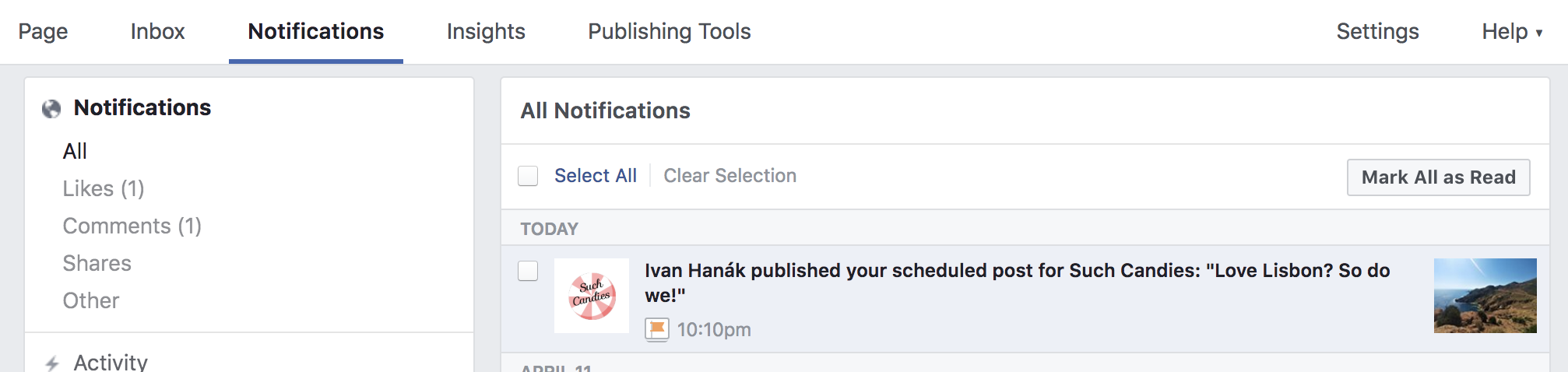Show Comments (1) notifications
This screenshot has width=1568, height=372.
(x=132, y=226)
